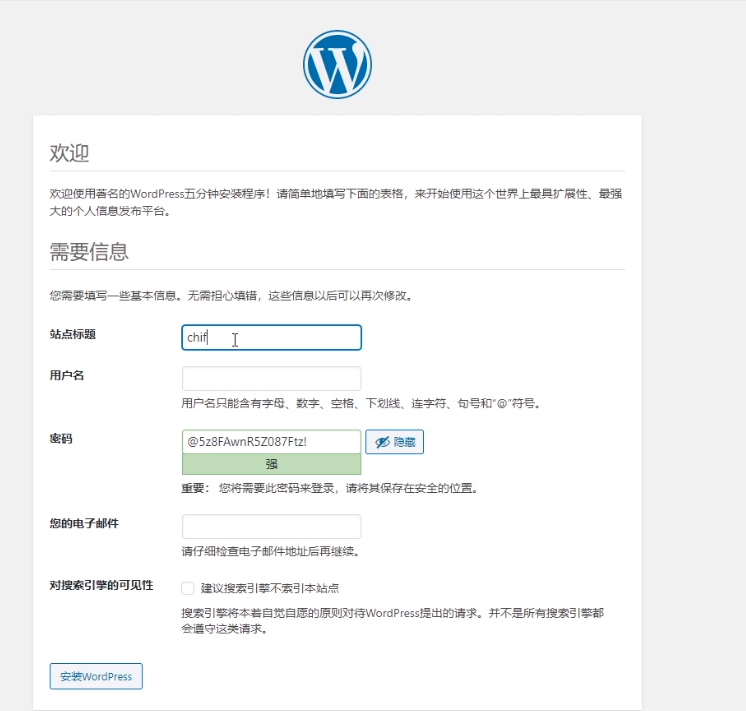Click the 站点标题 label
This screenshot has width=746, height=711.
coord(73,334)
